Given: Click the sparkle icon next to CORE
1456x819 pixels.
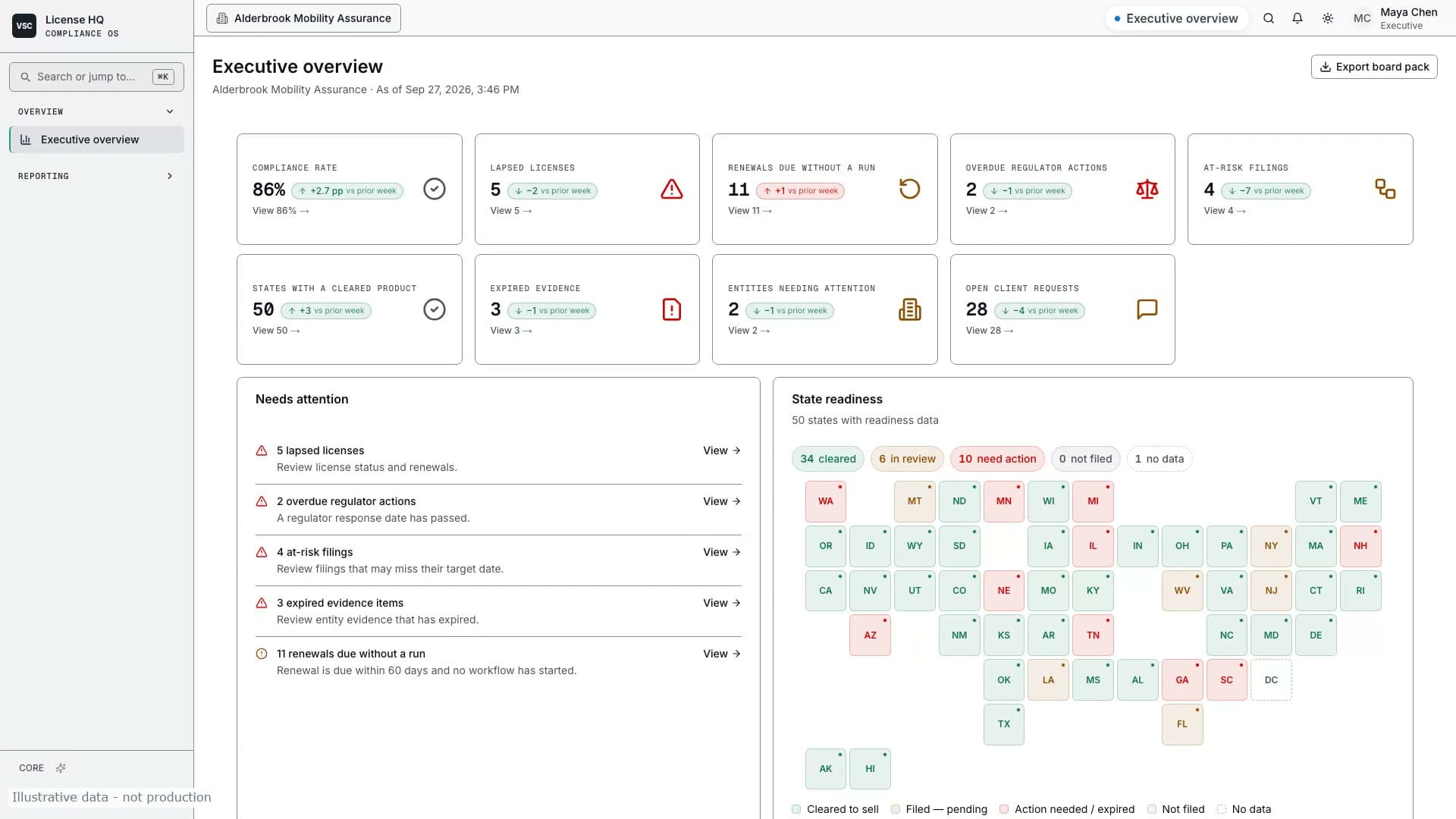Looking at the screenshot, I should point(61,768).
